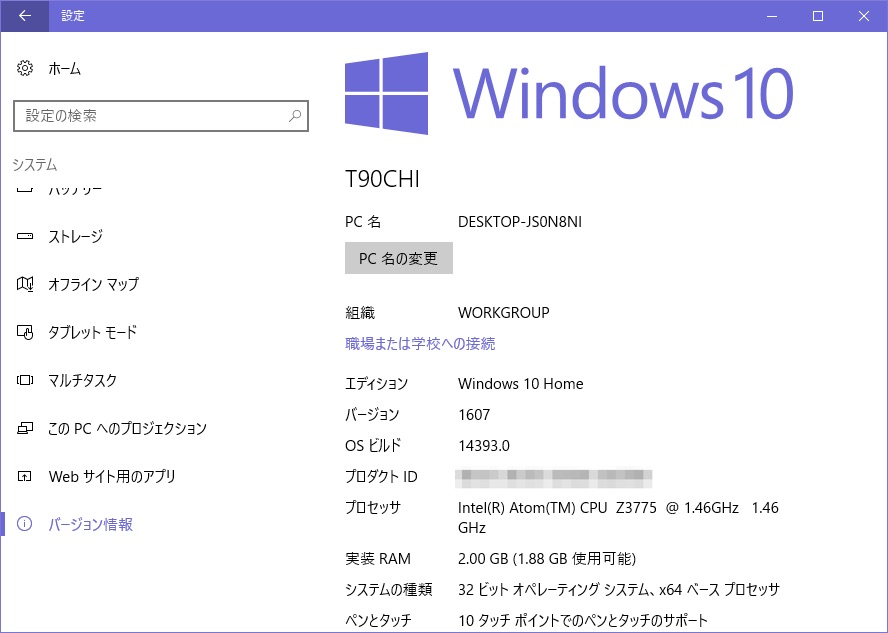888x633 pixels.
Task: Open タブレット モード settings page
Action: point(92,332)
